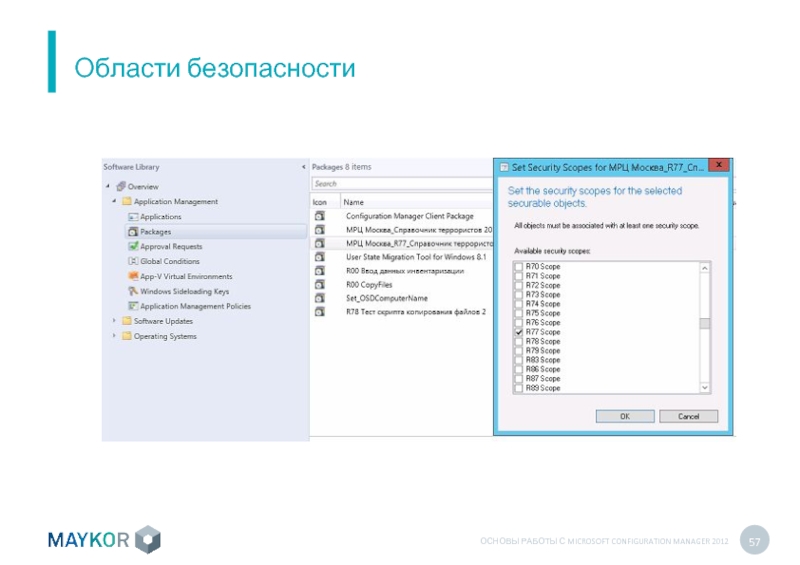Image resolution: width=800 pixels, height=565 pixels.
Task: Click the Operating Systems folder icon
Action: coord(127,336)
